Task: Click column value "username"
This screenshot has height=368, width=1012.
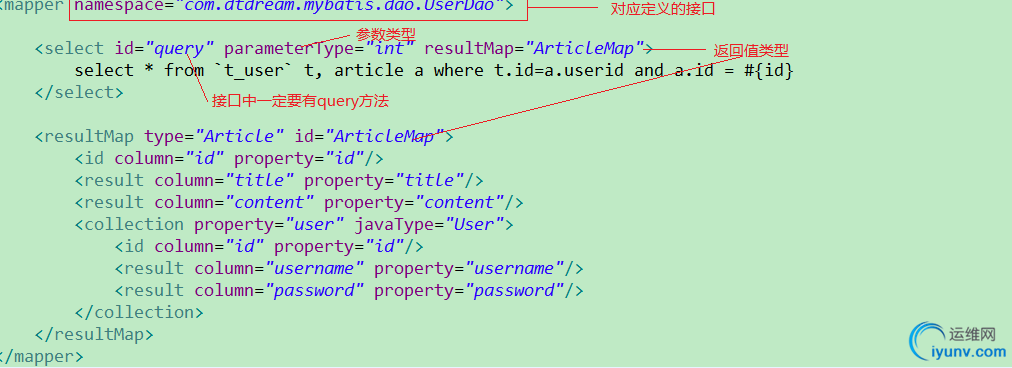Action: pos(314,268)
